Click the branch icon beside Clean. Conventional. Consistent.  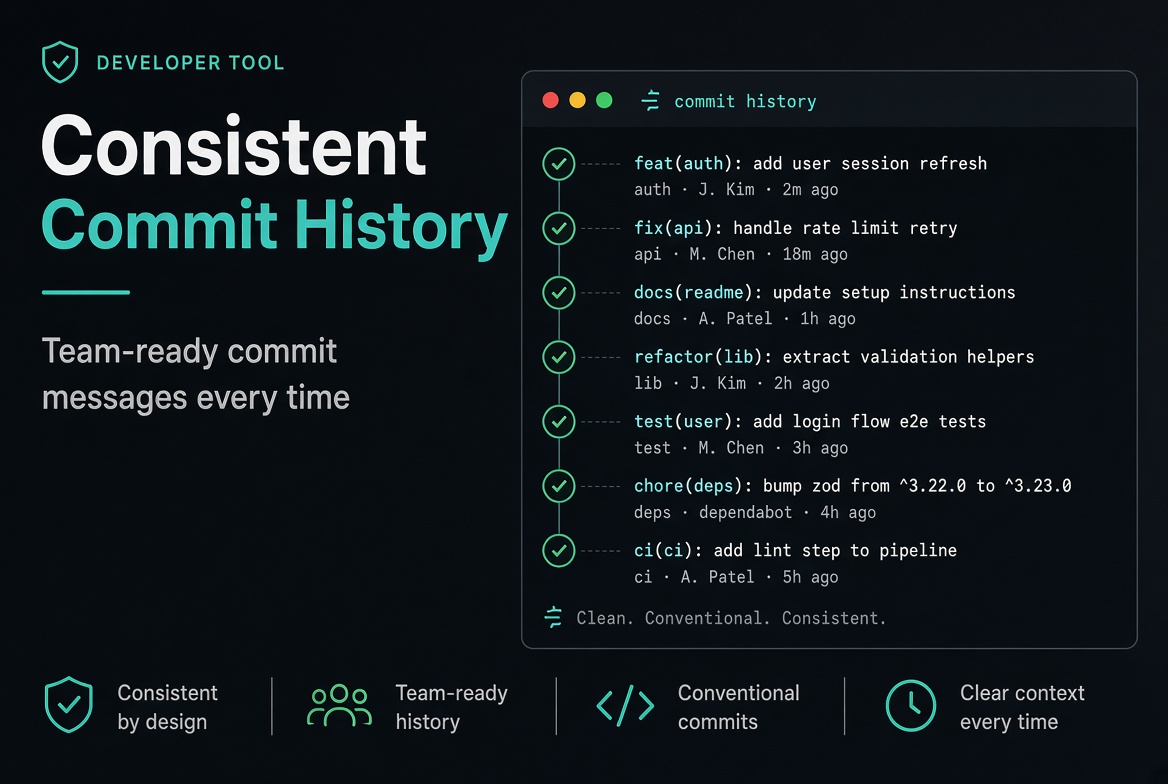coord(553,617)
